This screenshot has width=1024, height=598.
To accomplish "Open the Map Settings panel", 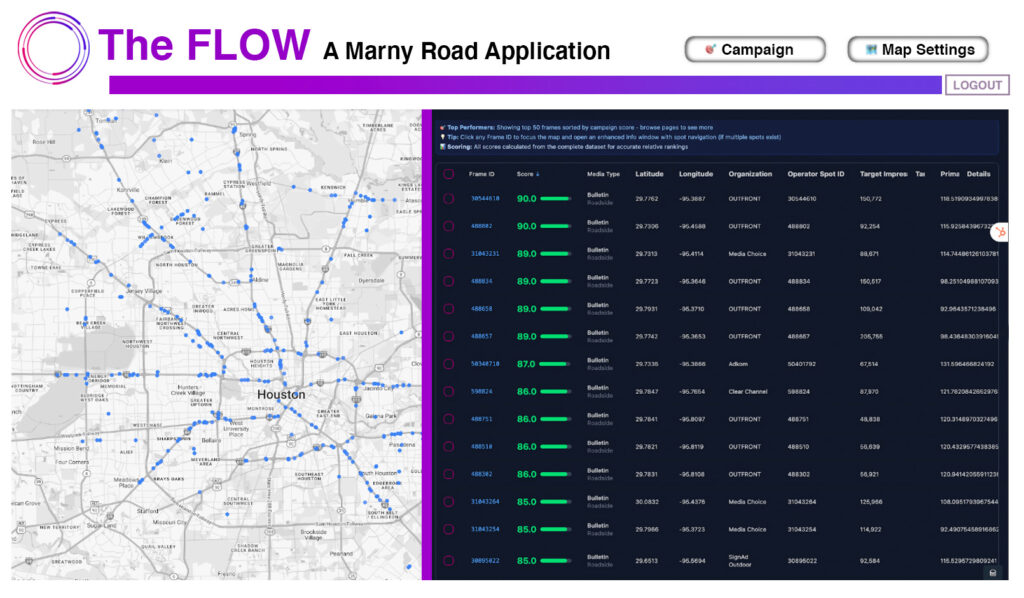I will click(x=918, y=49).
